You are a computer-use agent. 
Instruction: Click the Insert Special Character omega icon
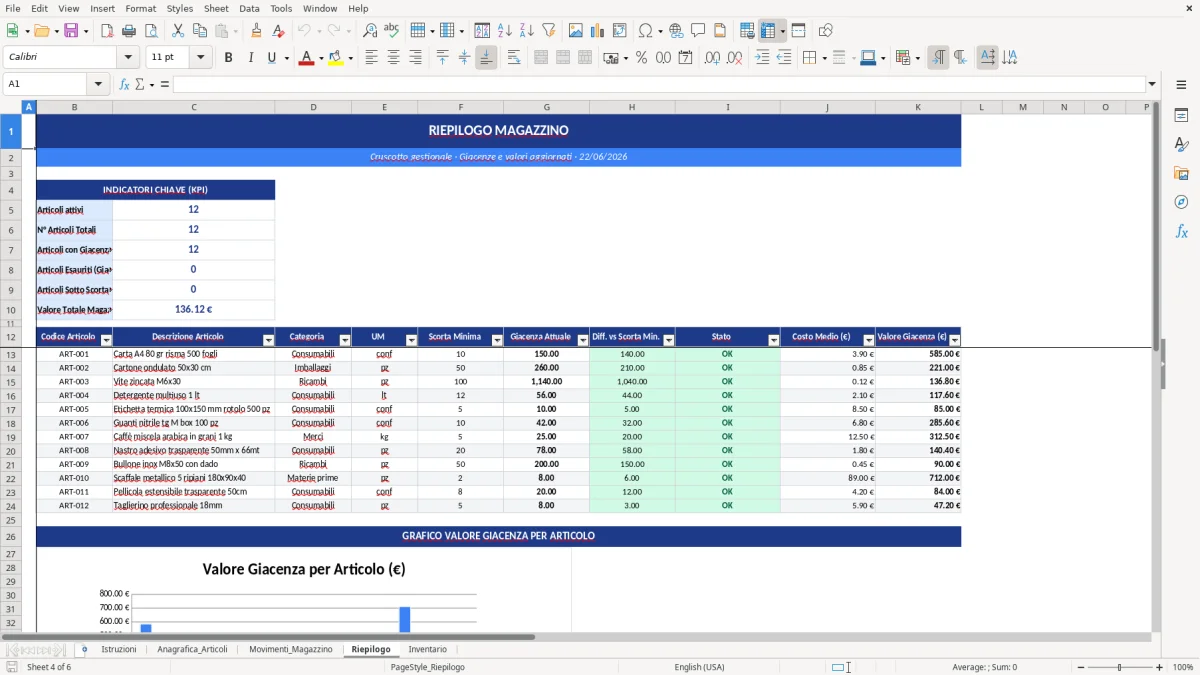(645, 31)
